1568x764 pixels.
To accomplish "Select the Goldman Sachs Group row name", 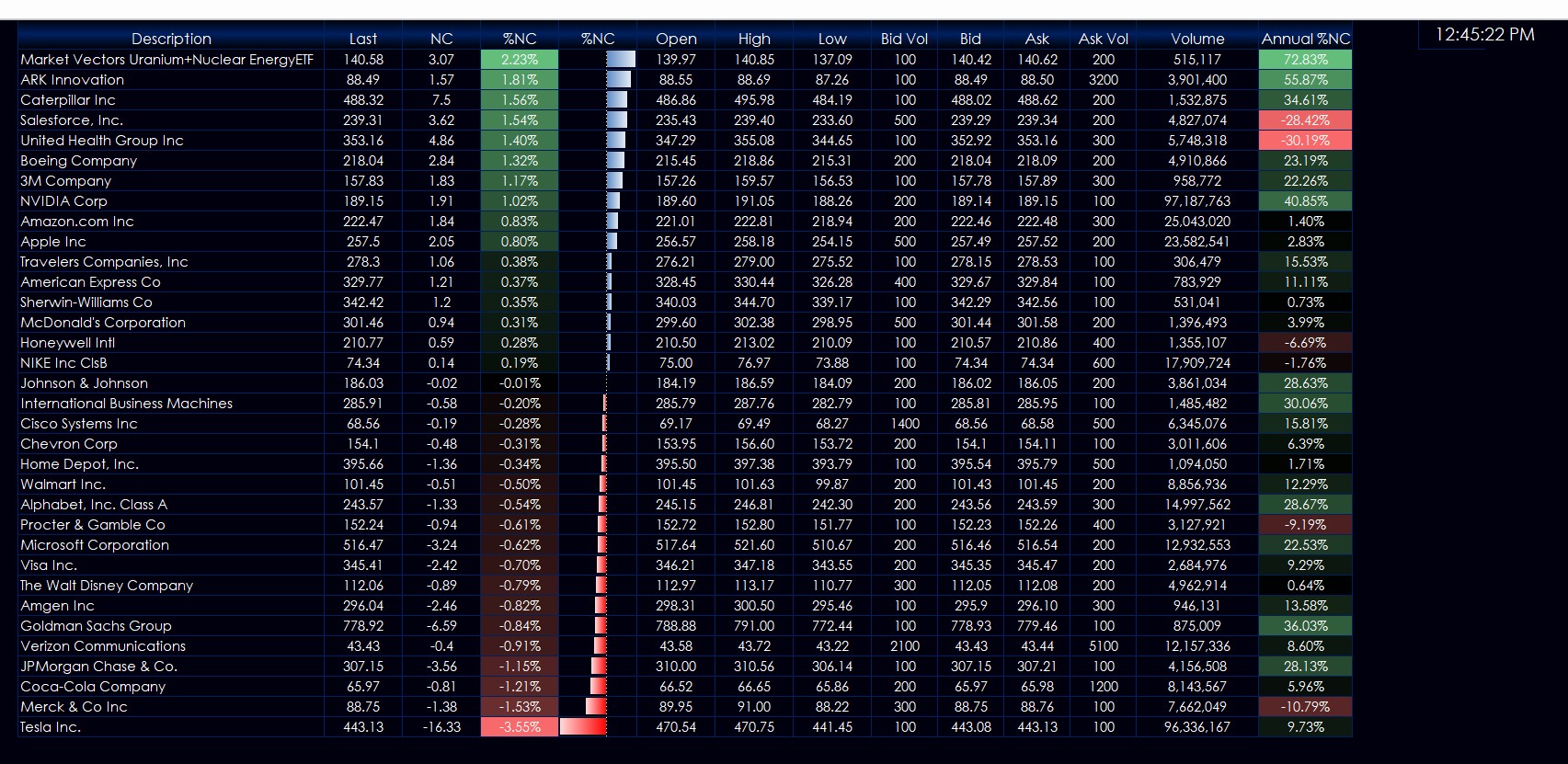I will tap(97, 626).
